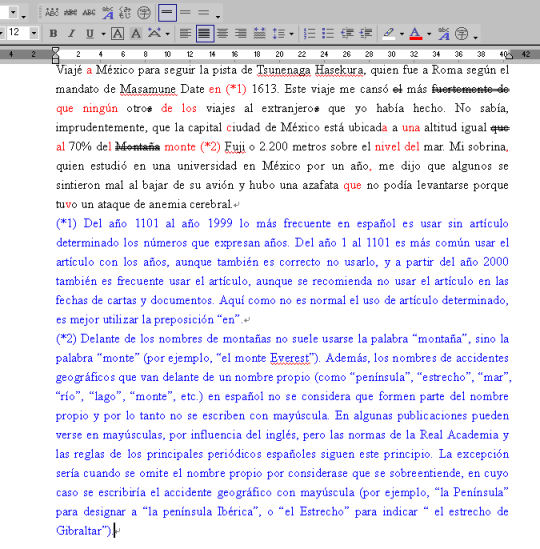Align text to the left
The height and width of the screenshot is (549, 540).
[186, 34]
